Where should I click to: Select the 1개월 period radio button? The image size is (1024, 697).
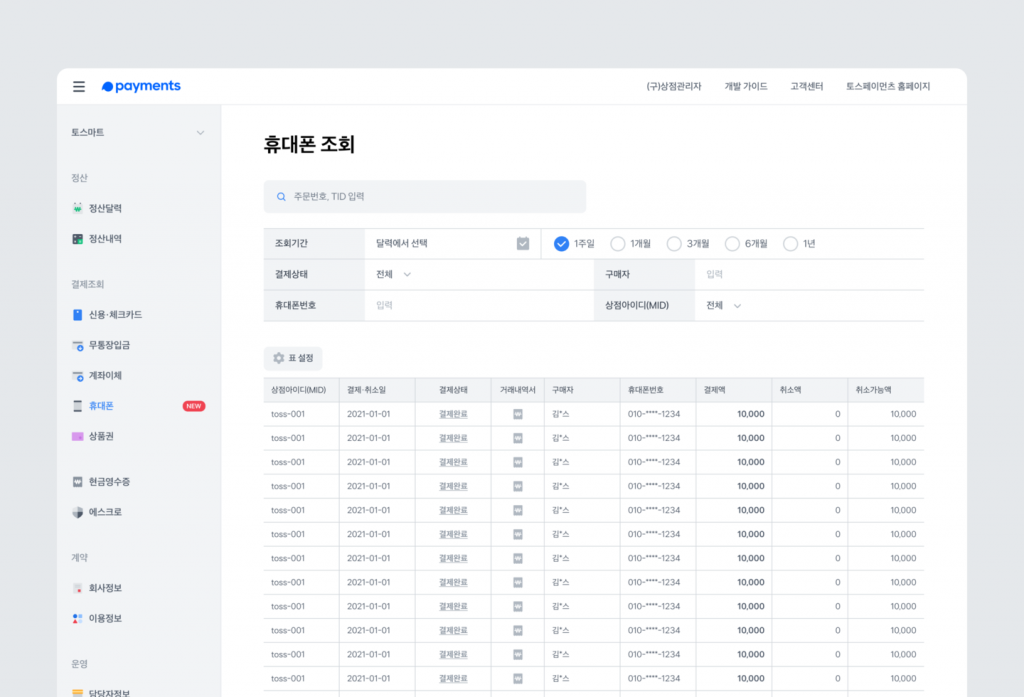pos(618,244)
